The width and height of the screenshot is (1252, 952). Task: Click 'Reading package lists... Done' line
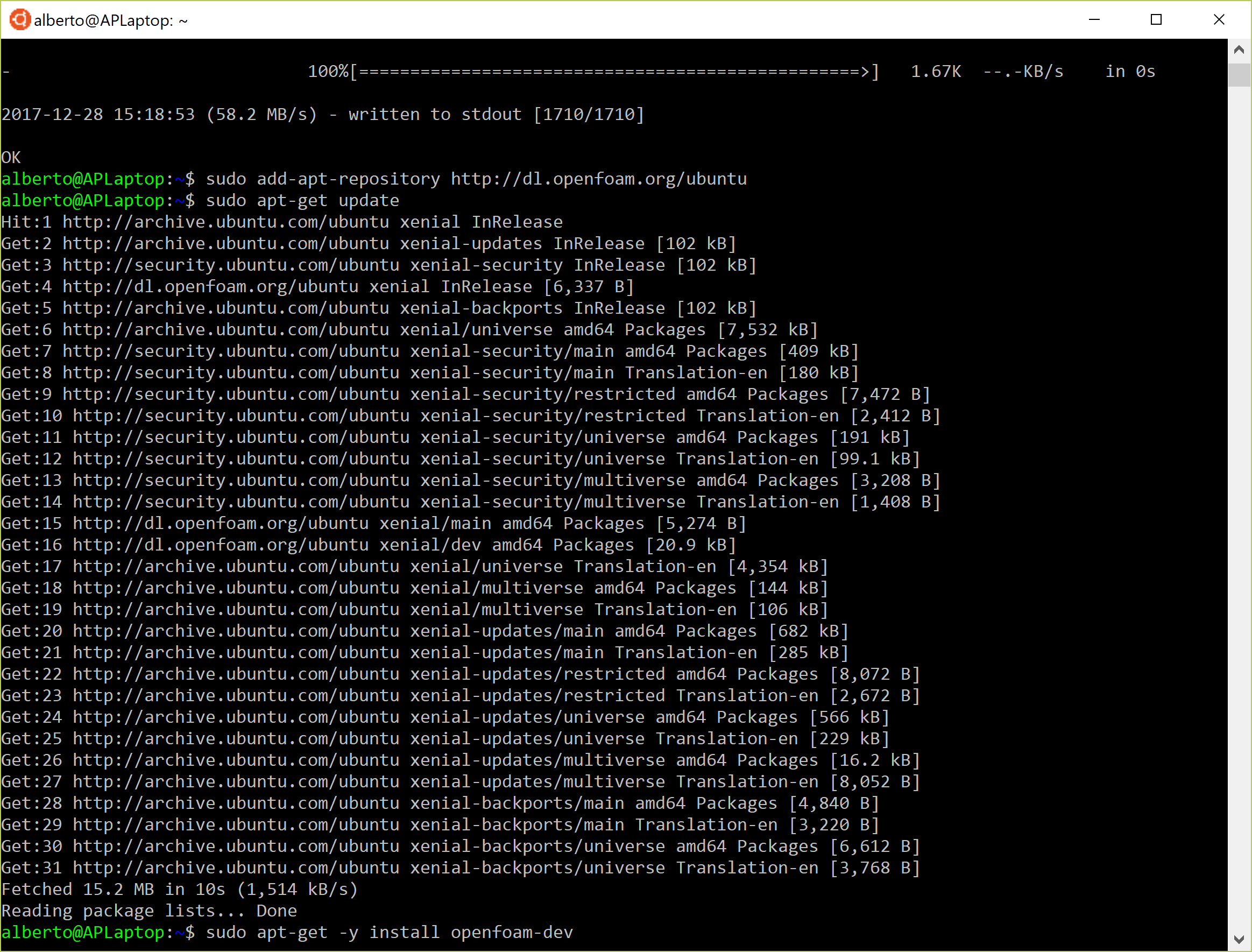pyautogui.click(x=149, y=911)
